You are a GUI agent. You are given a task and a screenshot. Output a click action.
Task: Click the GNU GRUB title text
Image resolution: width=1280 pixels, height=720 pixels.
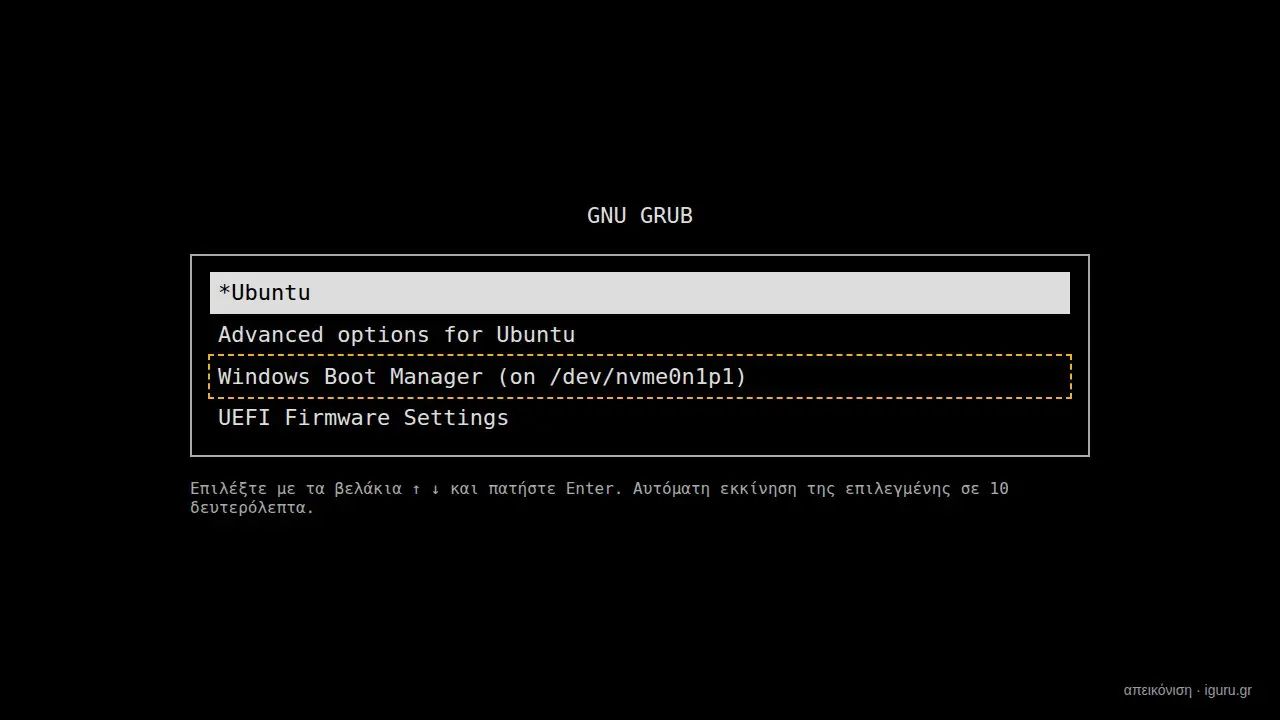click(x=640, y=216)
